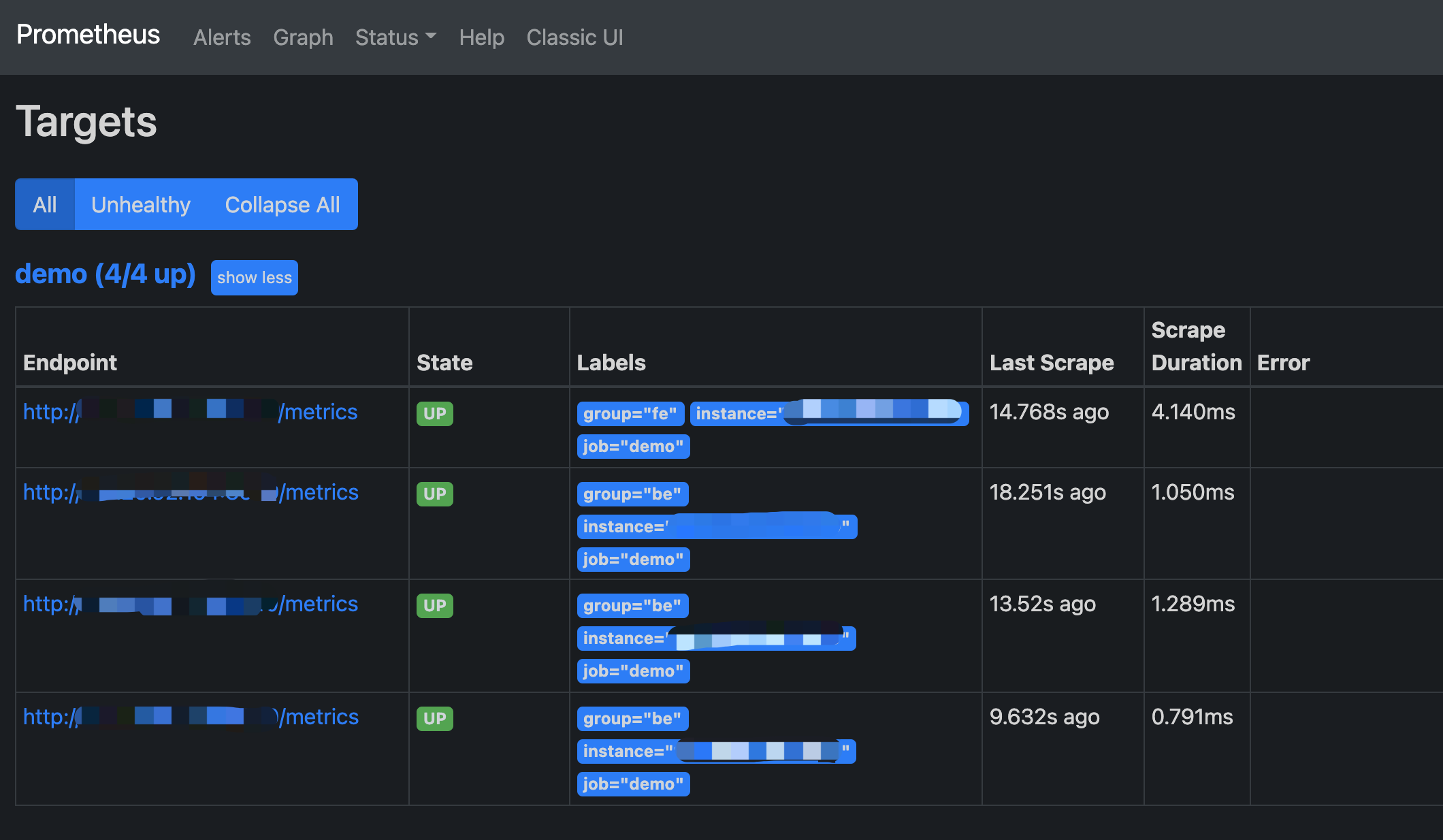Click instance label in the 9.632s row
Image resolution: width=1443 pixels, height=840 pixels.
tap(717, 752)
